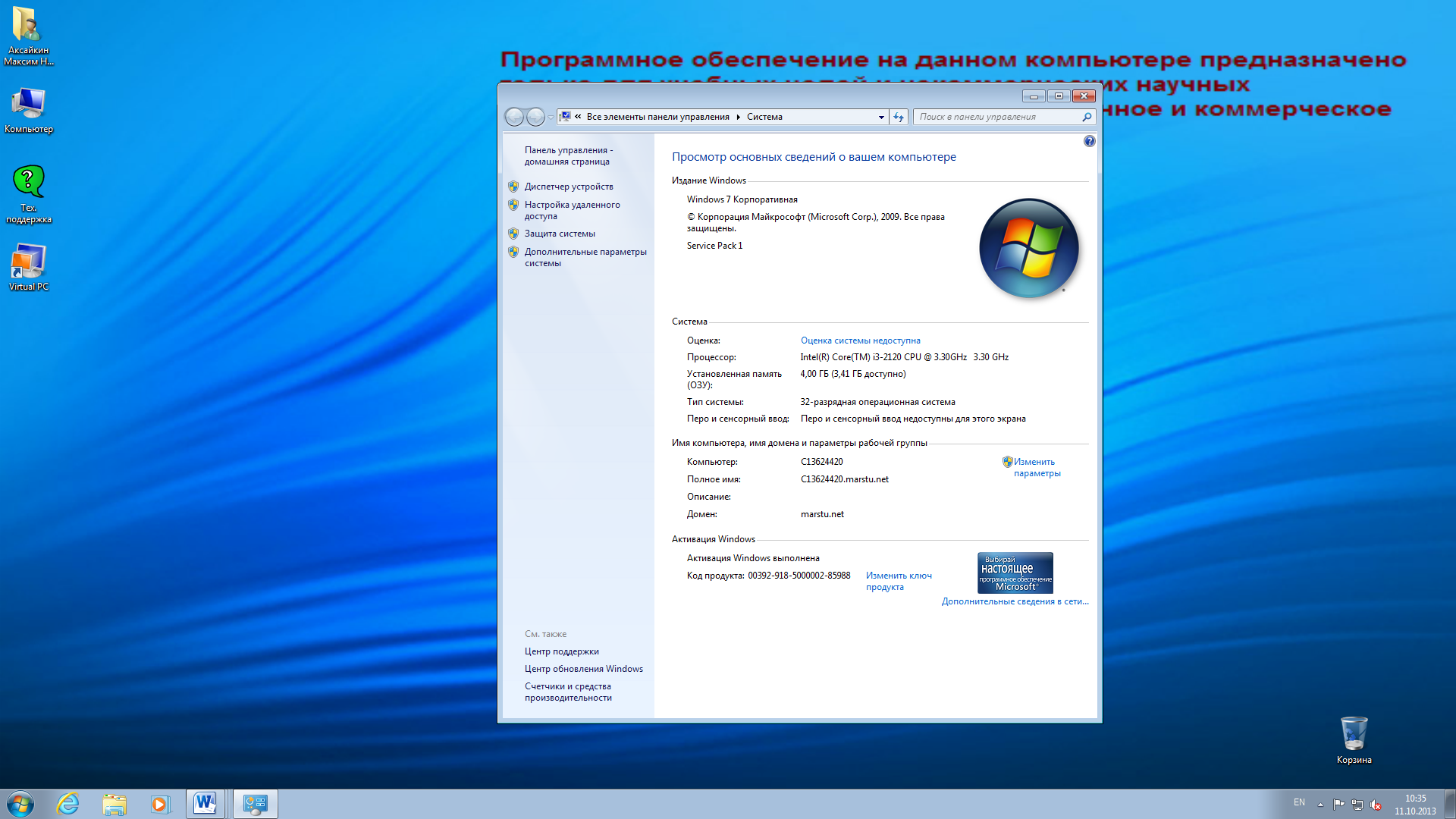Screen dimensions: 1456x819
Task: Open Центр обновления Windows link
Action: point(583,669)
